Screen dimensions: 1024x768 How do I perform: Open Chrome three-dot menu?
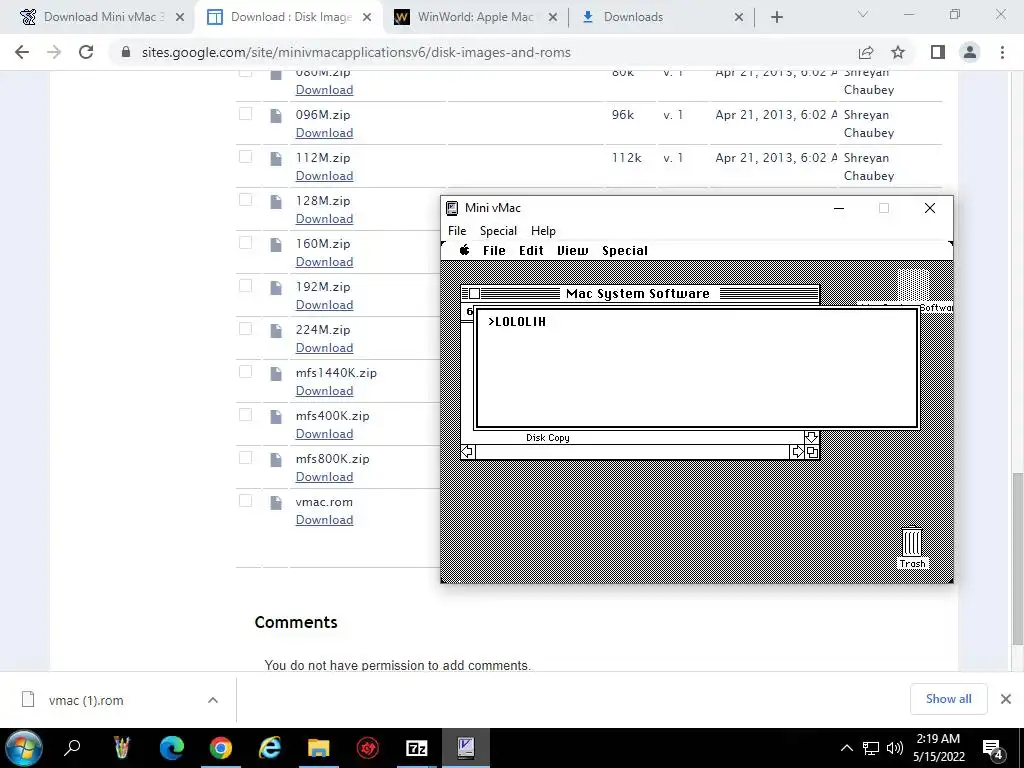pyautogui.click(x=1002, y=52)
